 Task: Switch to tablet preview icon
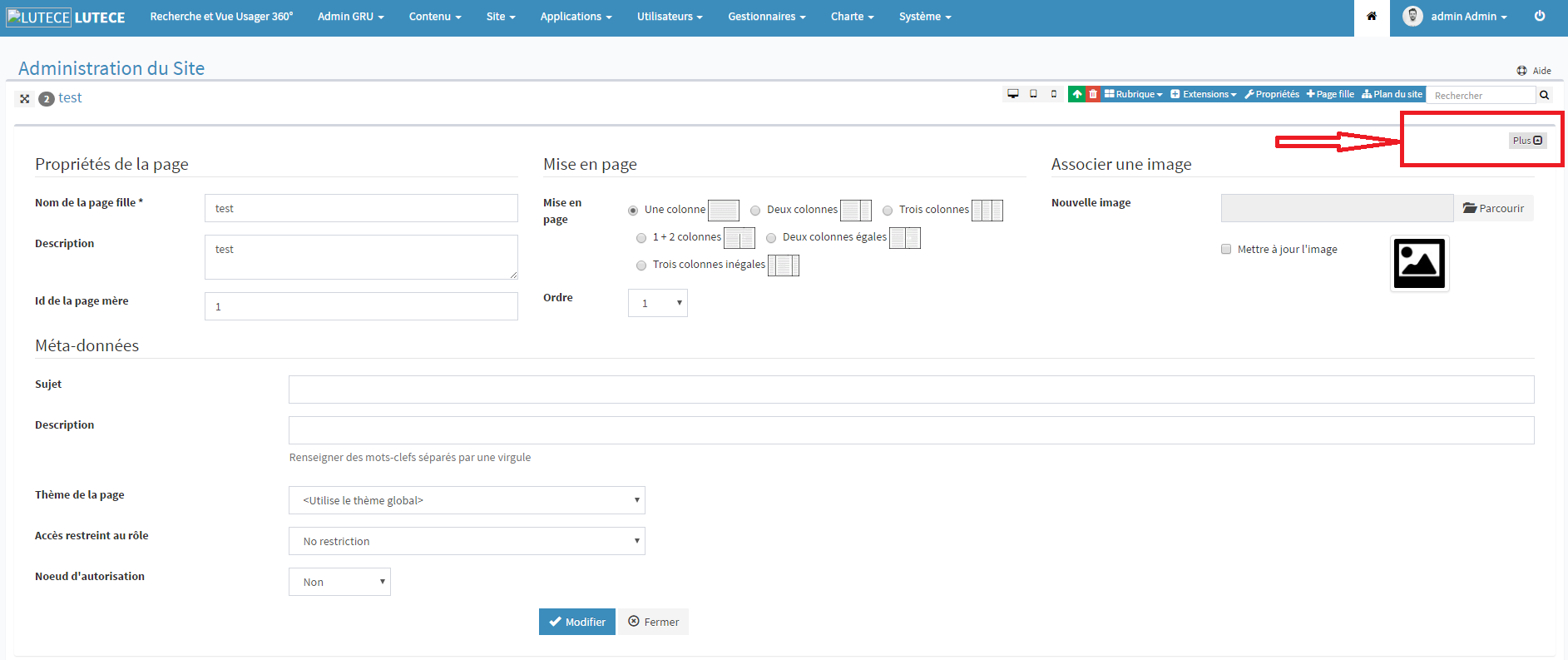1033,94
